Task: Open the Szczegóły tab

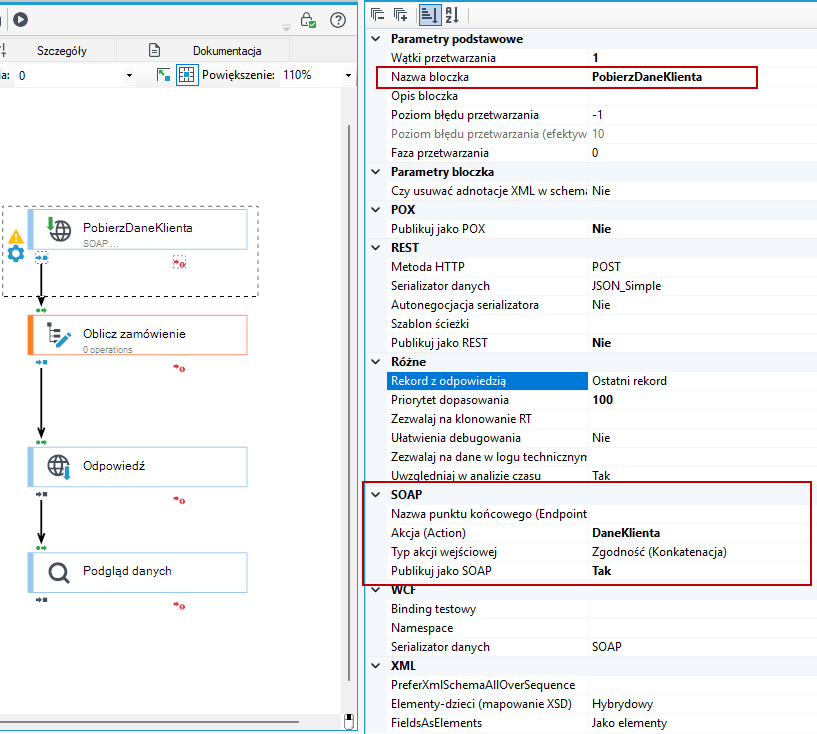Action: tap(61, 51)
